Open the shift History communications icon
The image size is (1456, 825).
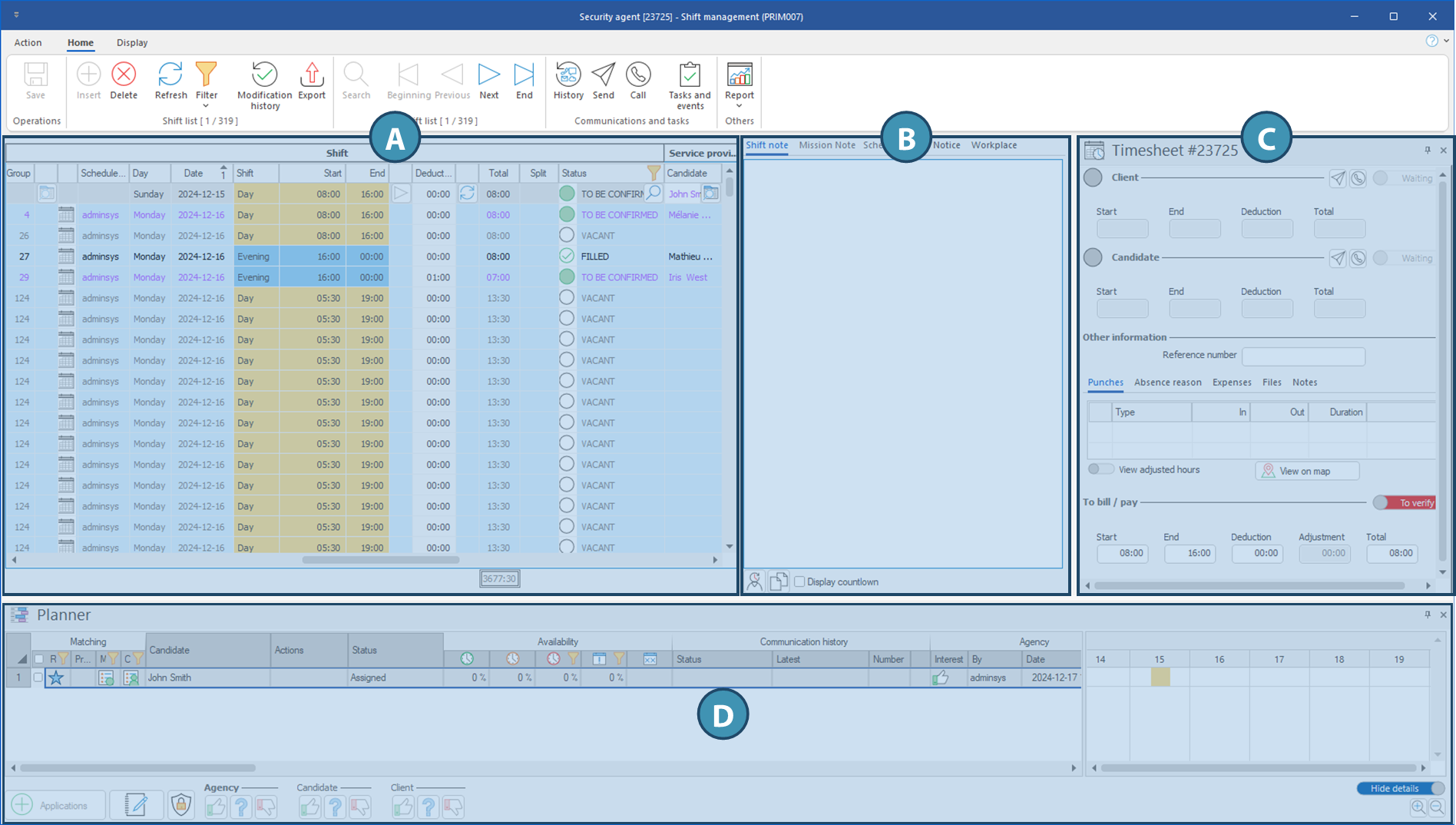(568, 75)
